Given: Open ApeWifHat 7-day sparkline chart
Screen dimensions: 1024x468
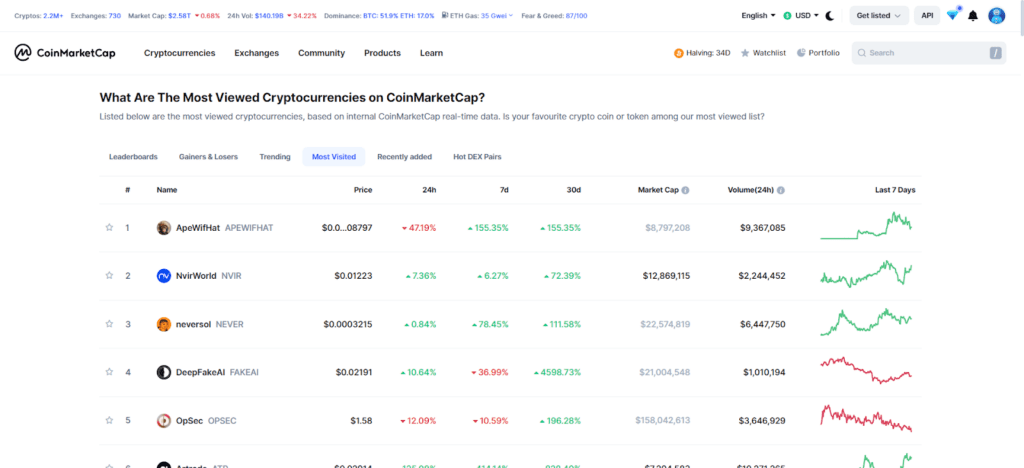Looking at the screenshot, I should coord(867,225).
